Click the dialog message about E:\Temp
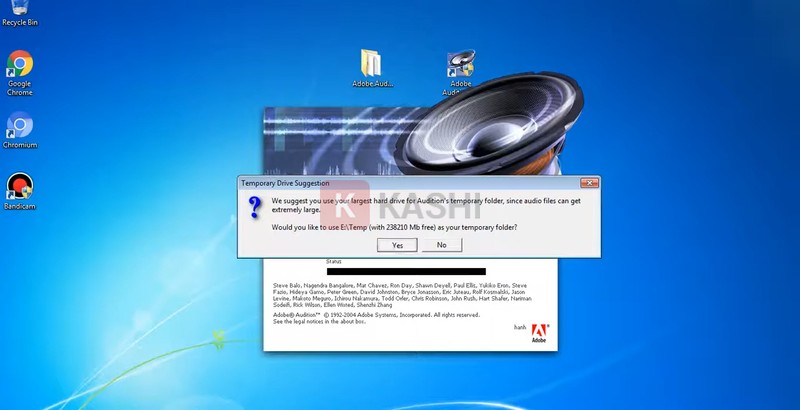 [x=394, y=227]
